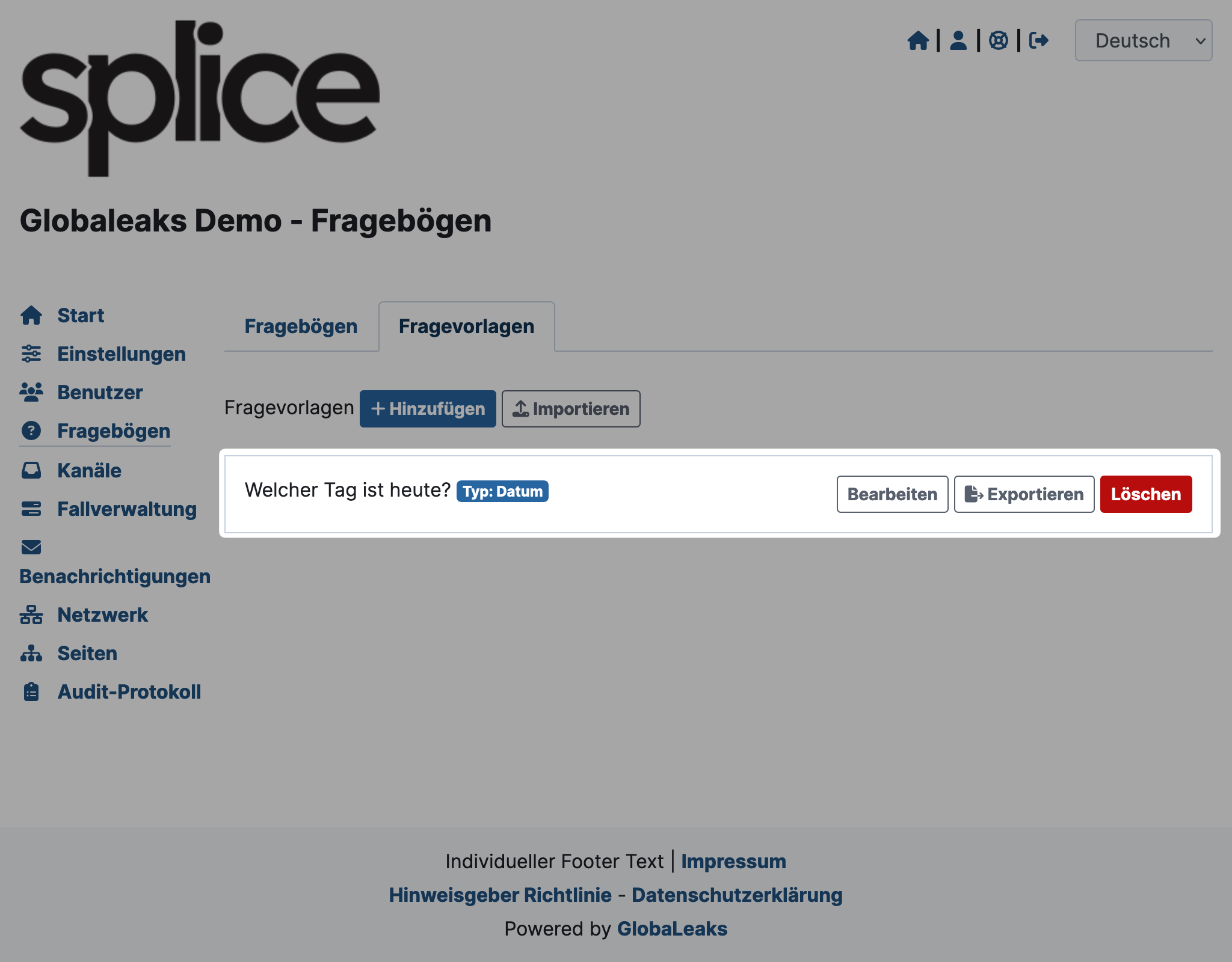Click the splice logo

(200, 98)
